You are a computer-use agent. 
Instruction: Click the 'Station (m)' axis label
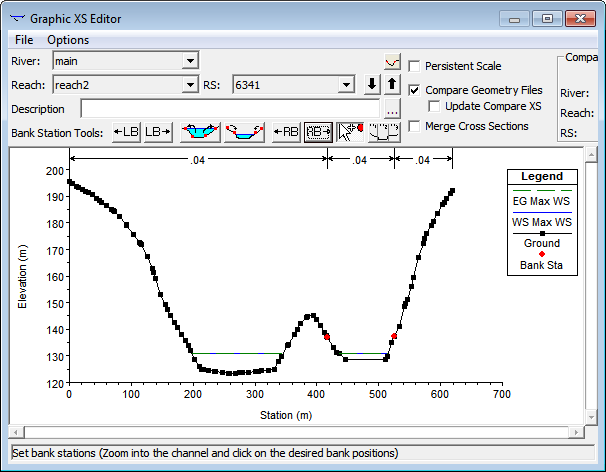click(x=286, y=415)
